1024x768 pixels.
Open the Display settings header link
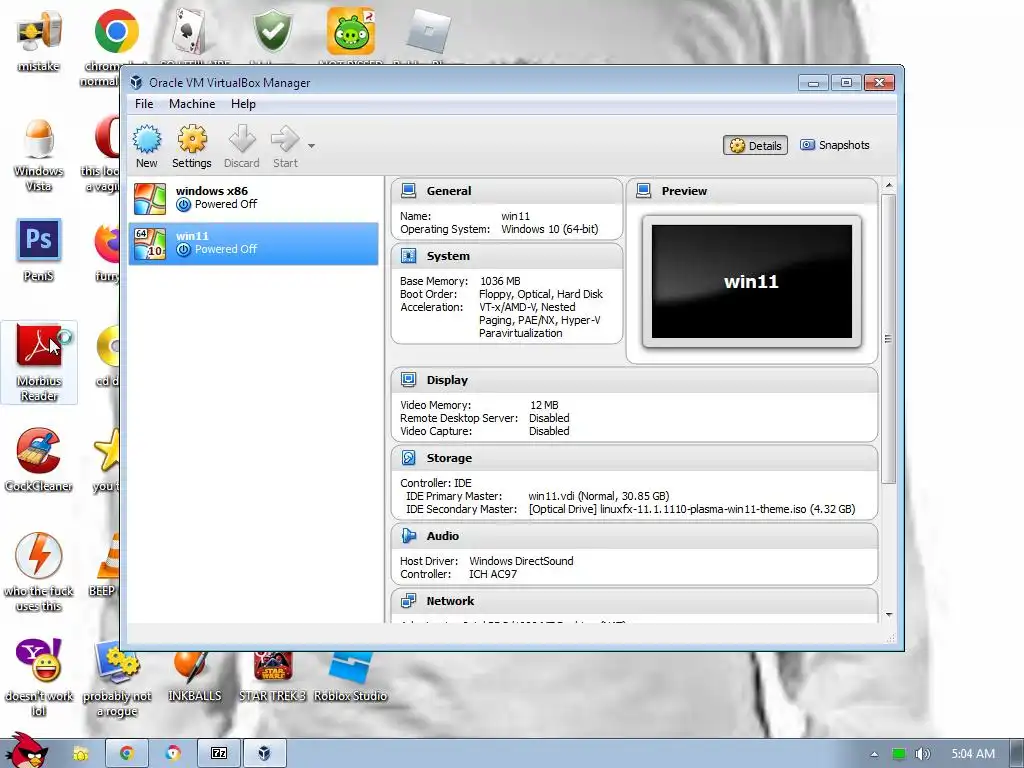447,379
